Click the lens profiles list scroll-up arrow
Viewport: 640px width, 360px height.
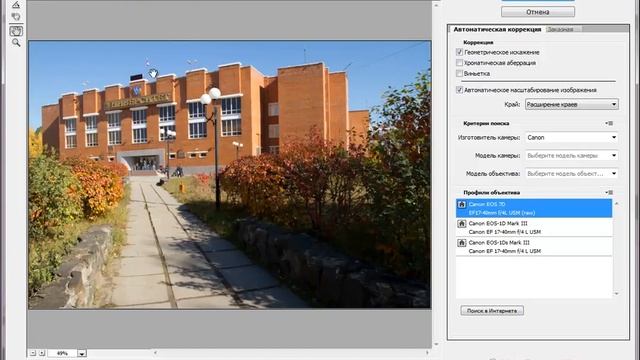click(617, 203)
